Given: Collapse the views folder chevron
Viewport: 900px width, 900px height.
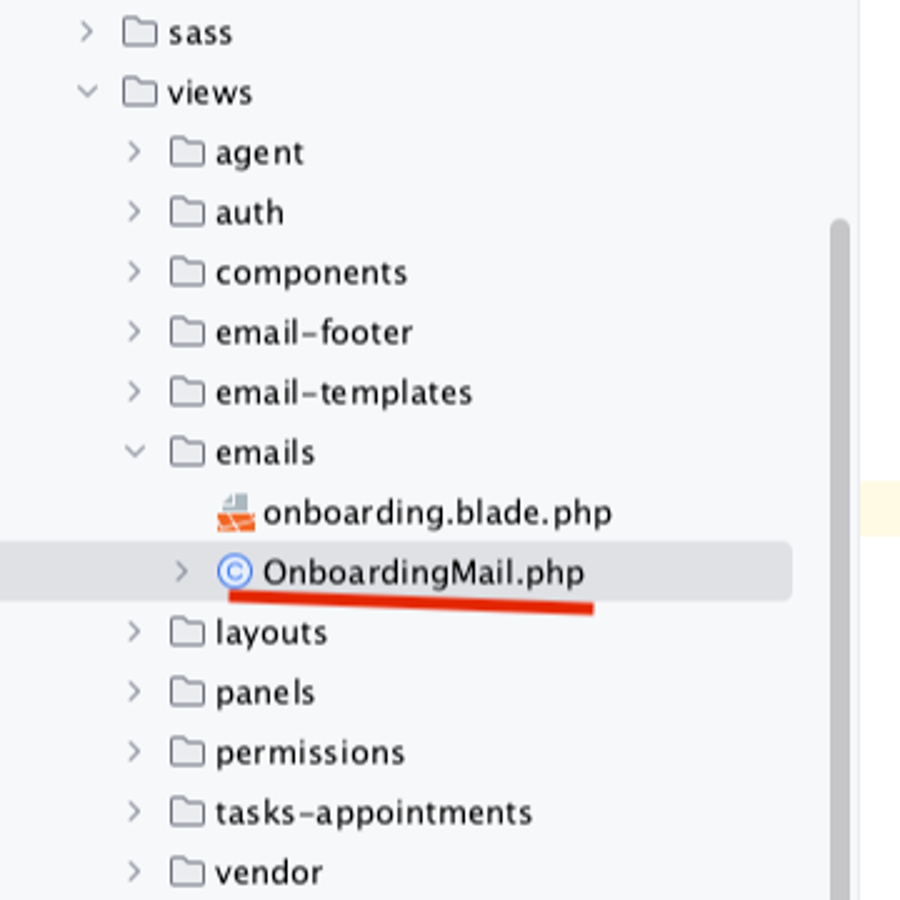Looking at the screenshot, I should (x=87, y=91).
